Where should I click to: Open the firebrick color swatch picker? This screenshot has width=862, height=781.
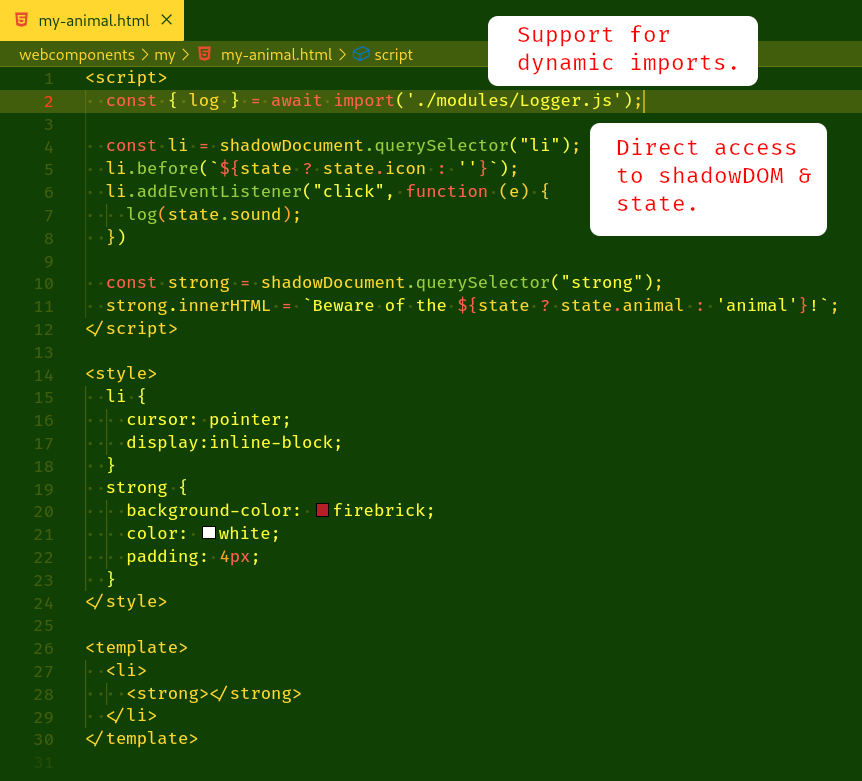click(323, 510)
